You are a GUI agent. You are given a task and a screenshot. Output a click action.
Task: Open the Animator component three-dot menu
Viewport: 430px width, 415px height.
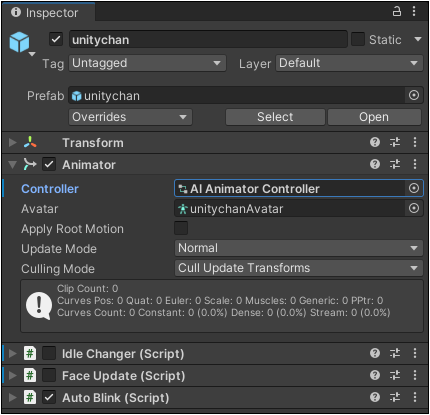pos(415,164)
